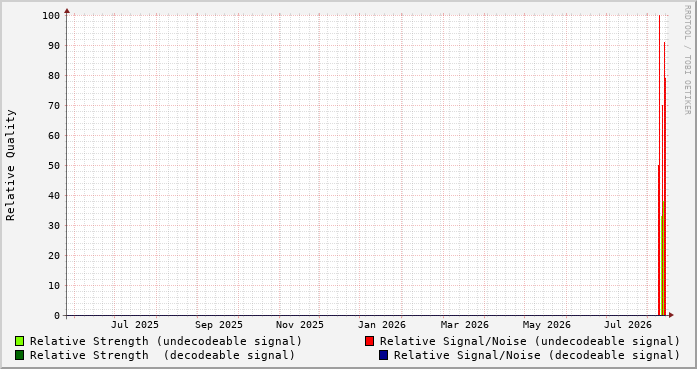
Task: Click the 100 value on the y-axis
Action: click(x=51, y=16)
